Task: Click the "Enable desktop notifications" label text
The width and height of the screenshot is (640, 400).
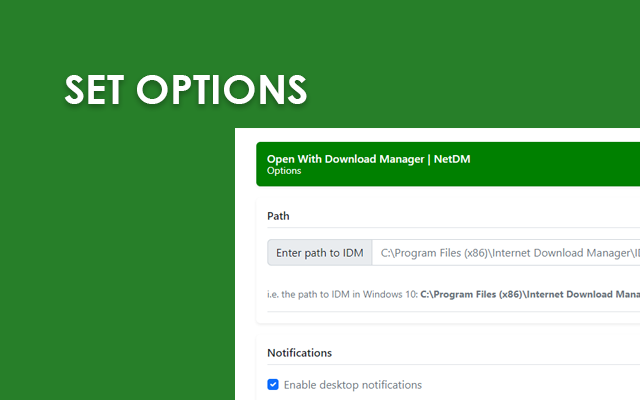Action: [352, 385]
